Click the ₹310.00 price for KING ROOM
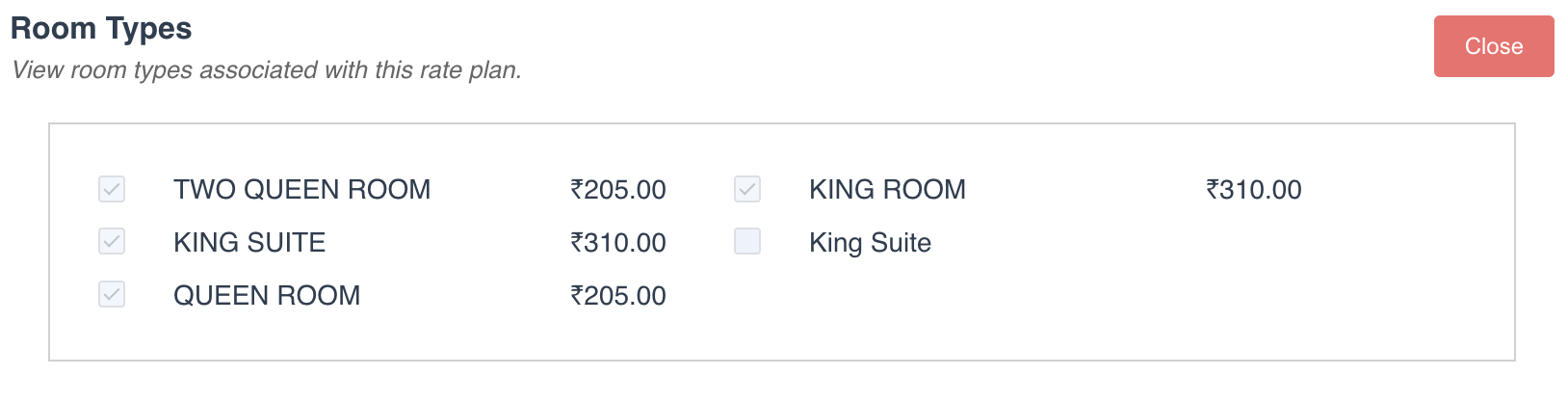1568x403 pixels. [x=1254, y=189]
